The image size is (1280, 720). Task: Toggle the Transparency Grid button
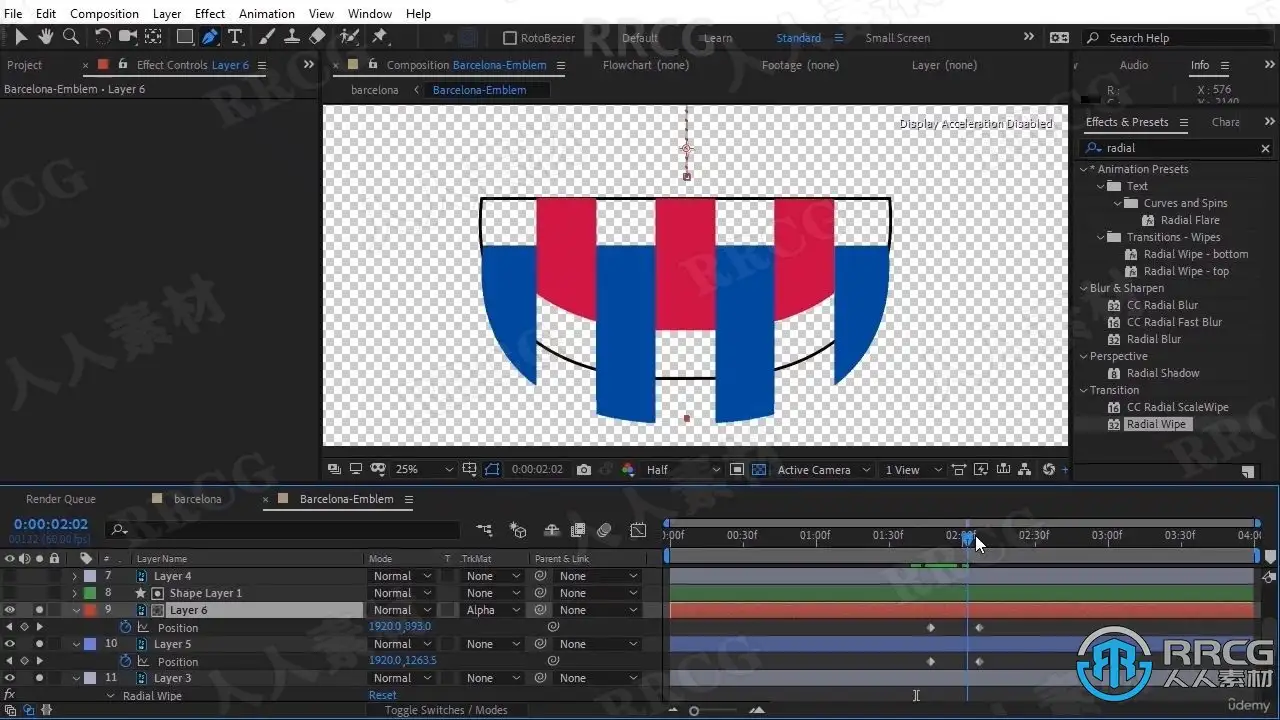click(759, 470)
